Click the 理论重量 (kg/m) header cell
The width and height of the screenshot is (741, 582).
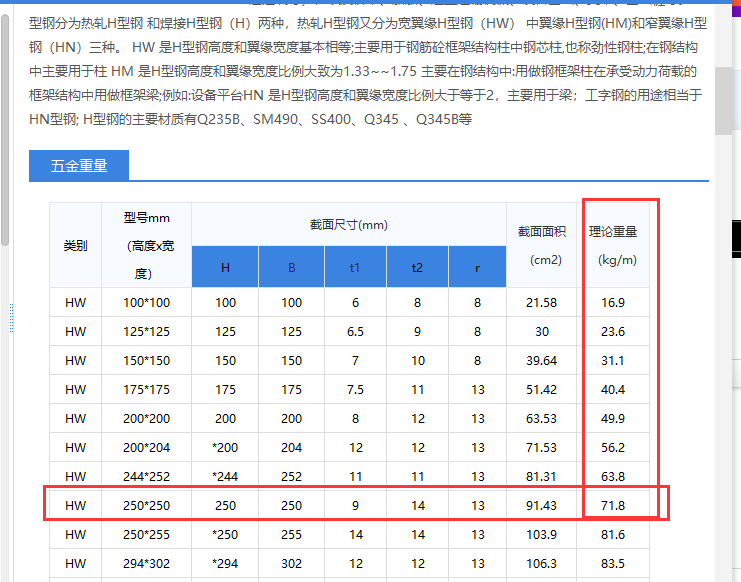click(613, 245)
